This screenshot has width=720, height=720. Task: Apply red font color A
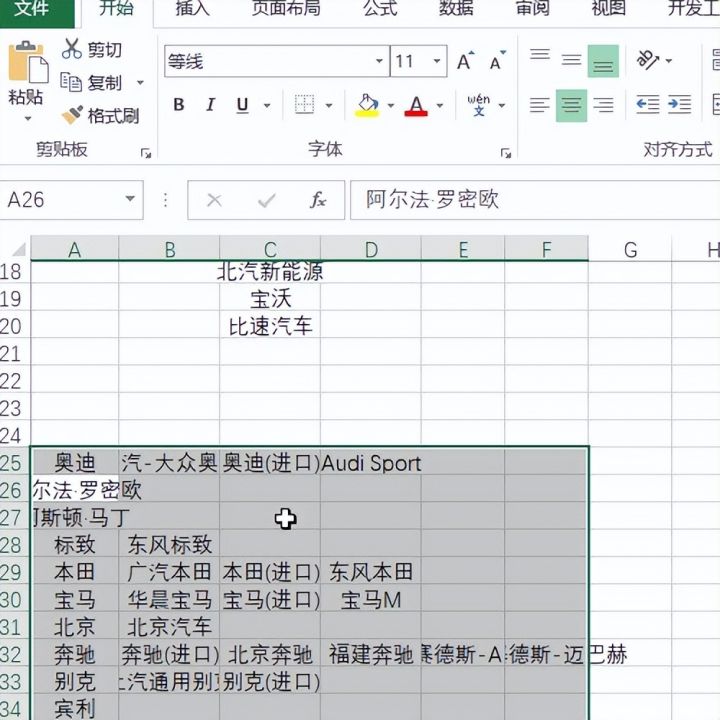[416, 105]
